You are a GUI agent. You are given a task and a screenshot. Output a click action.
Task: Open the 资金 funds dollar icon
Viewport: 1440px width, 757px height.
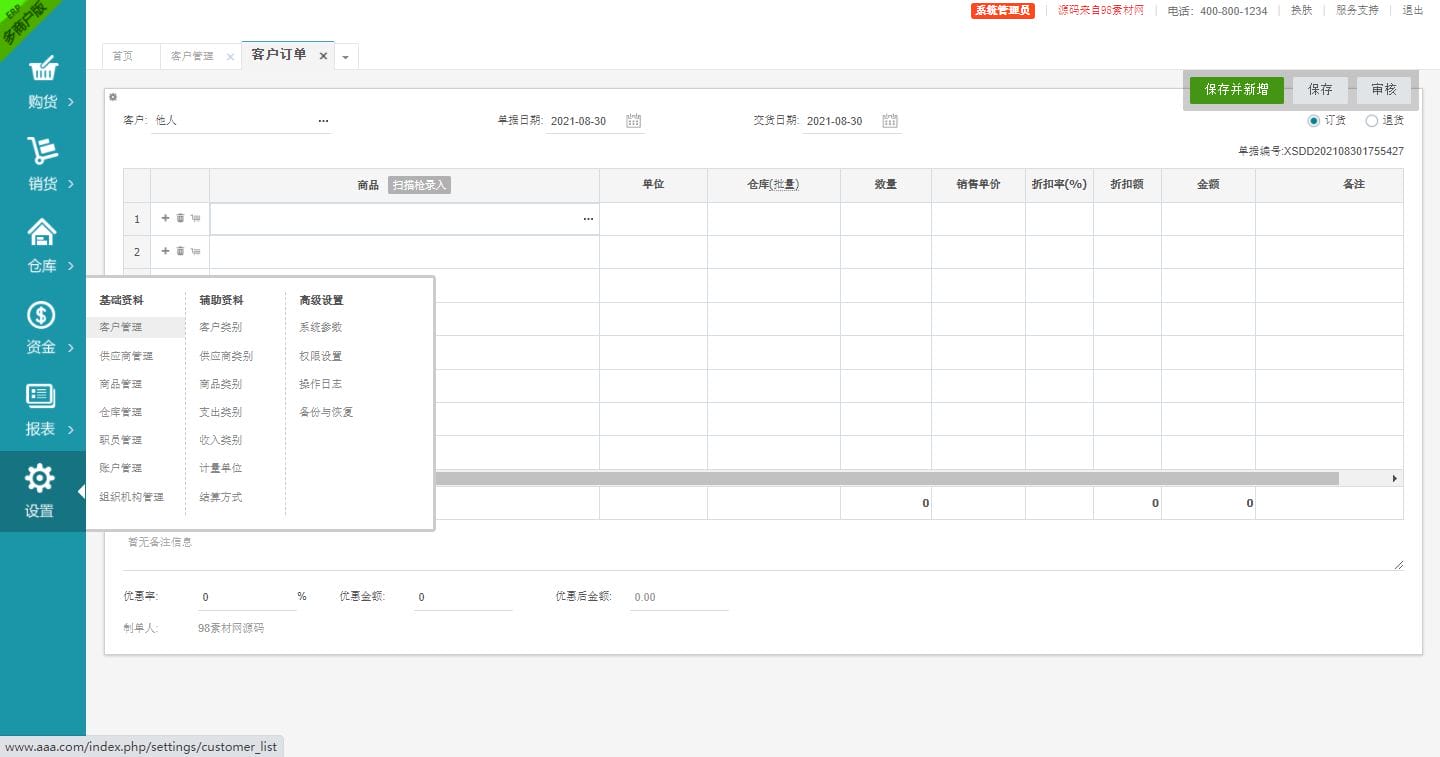(41, 315)
